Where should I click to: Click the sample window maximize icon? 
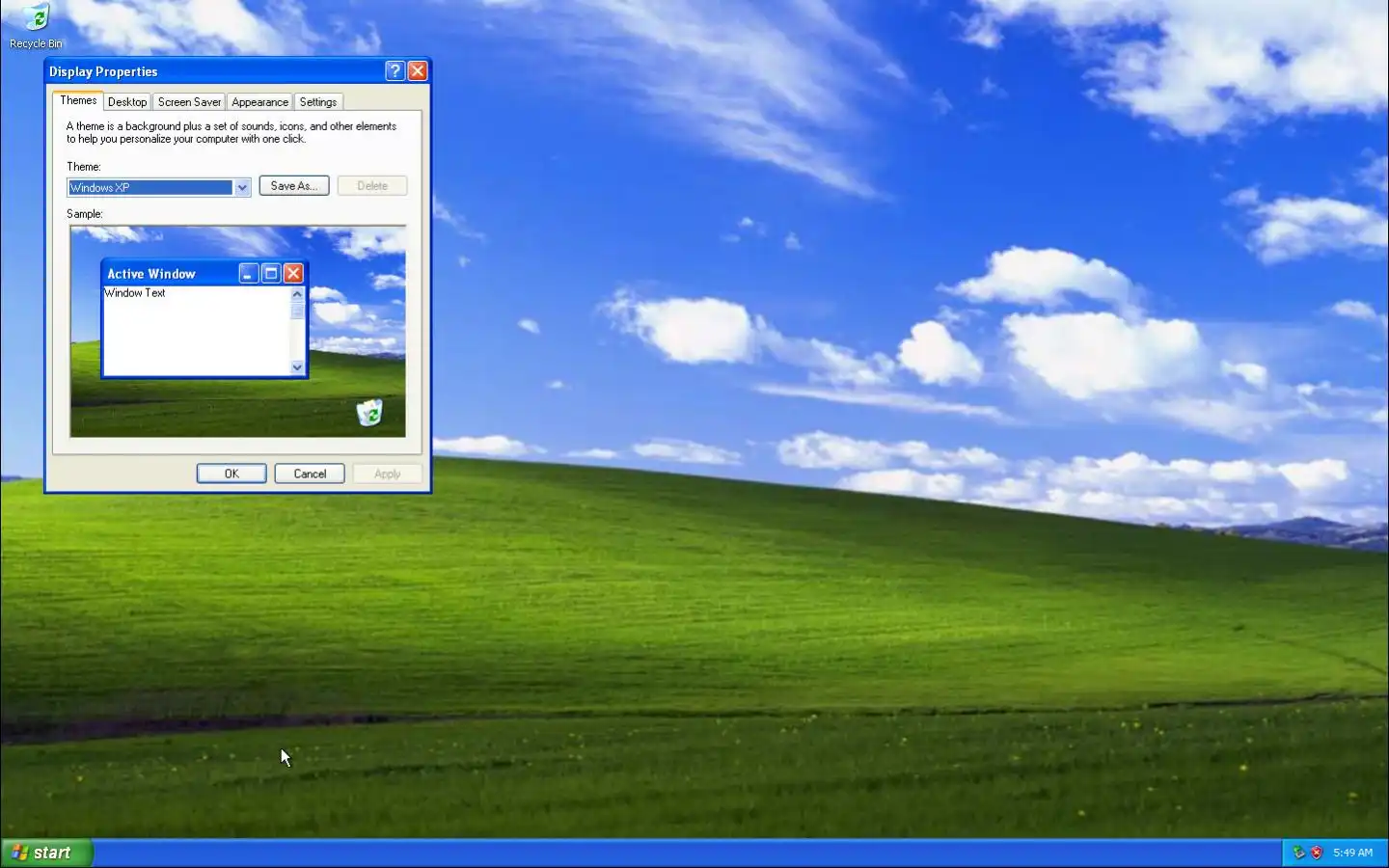point(271,274)
